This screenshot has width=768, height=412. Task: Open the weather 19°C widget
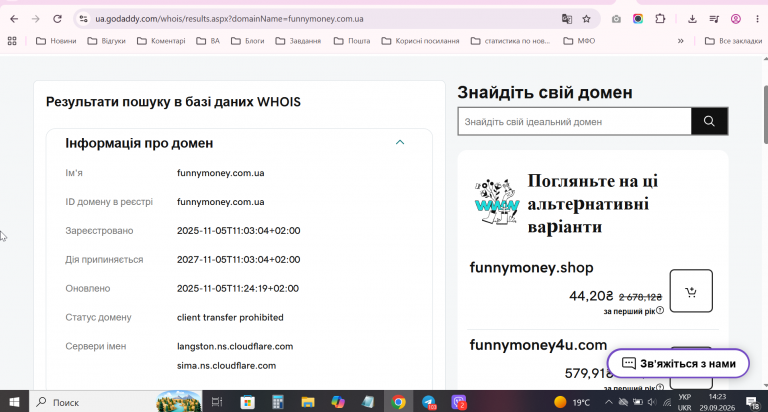572,402
